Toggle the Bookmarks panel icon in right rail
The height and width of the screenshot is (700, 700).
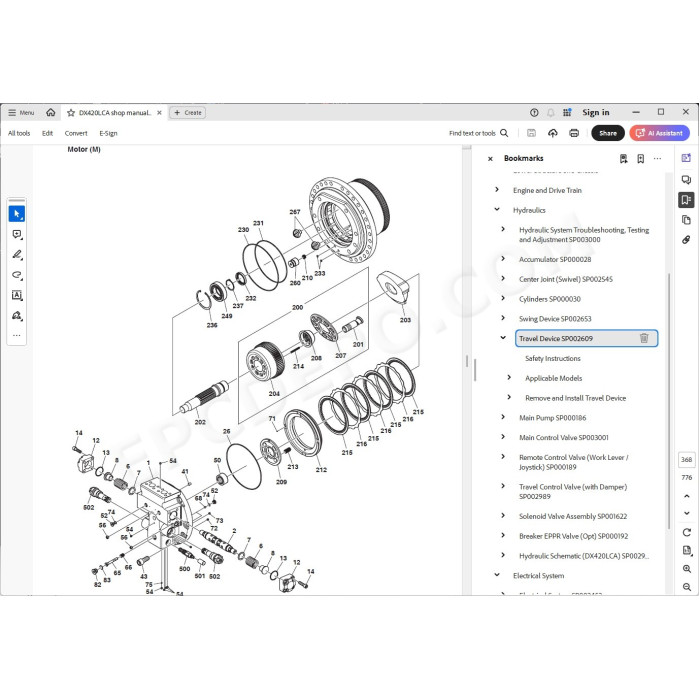pos(686,200)
